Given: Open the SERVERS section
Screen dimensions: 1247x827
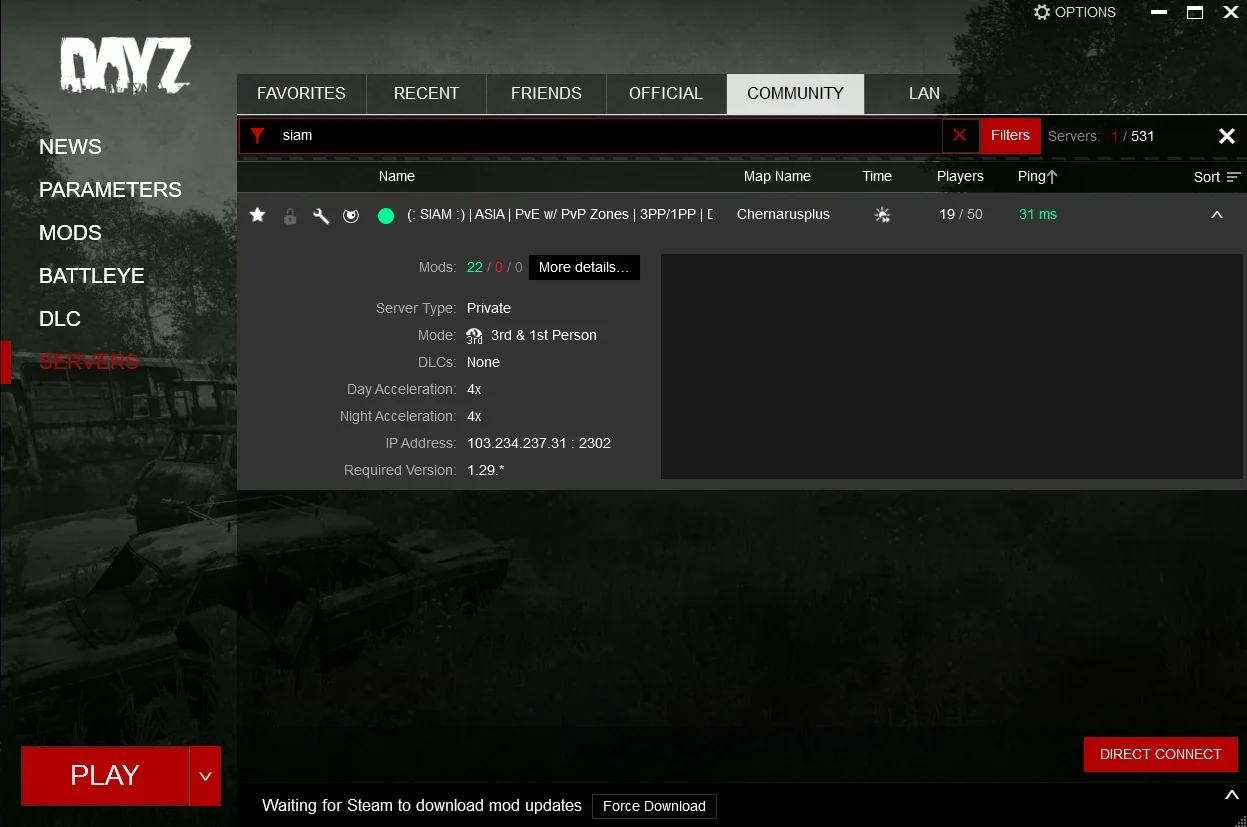Looking at the screenshot, I should [88, 362].
